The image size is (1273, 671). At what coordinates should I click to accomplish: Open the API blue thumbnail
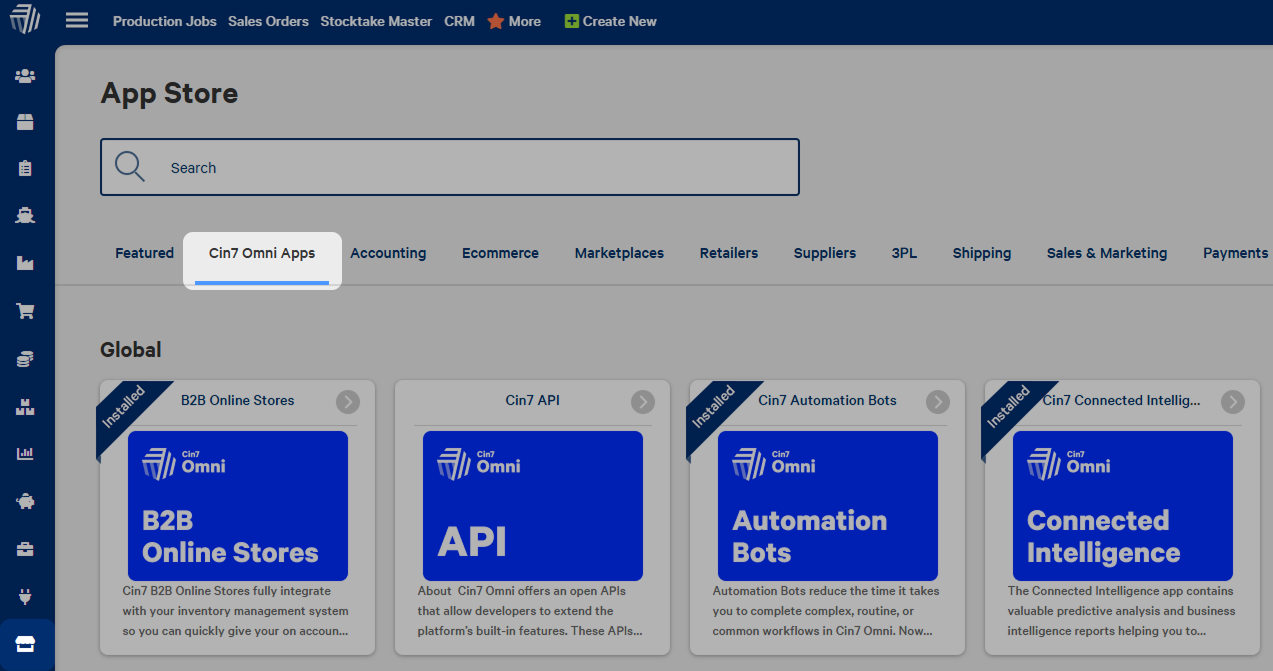[533, 506]
